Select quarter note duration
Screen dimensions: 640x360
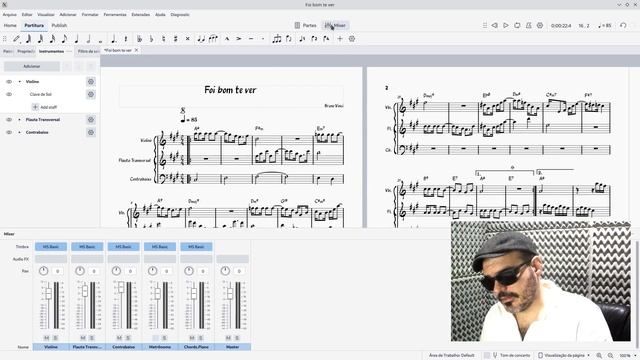pos(76,39)
